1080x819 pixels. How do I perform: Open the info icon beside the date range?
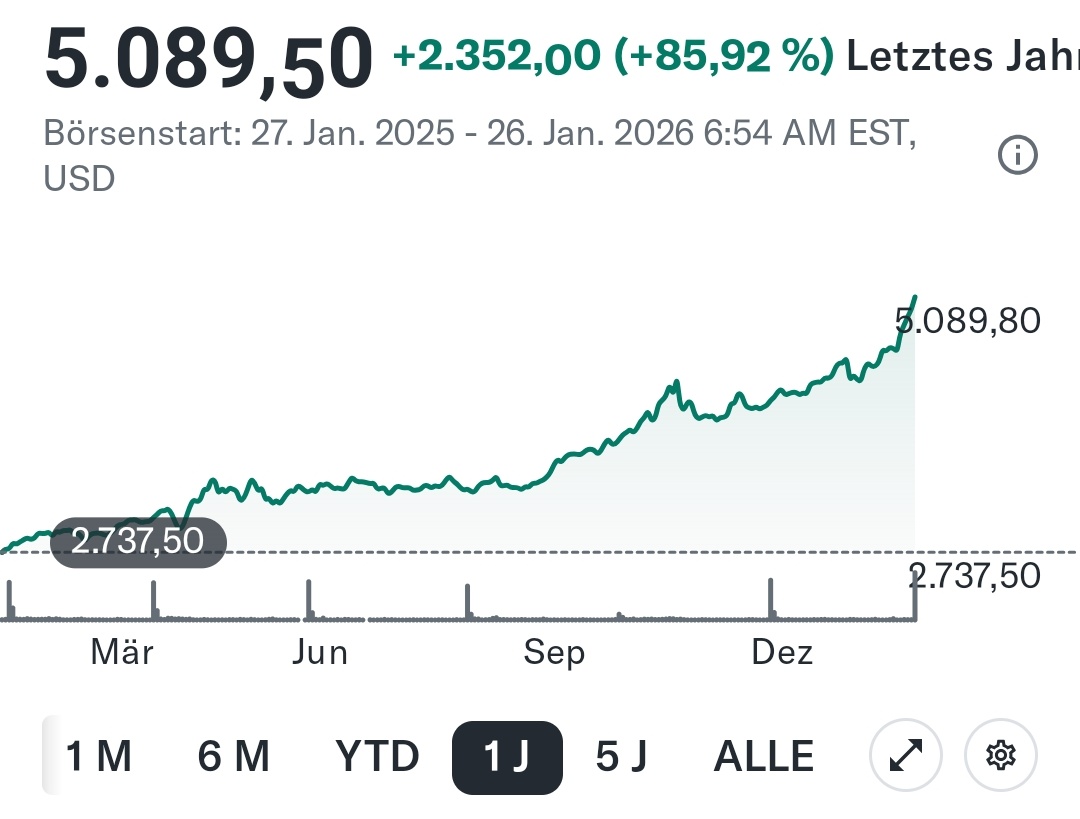1018,155
